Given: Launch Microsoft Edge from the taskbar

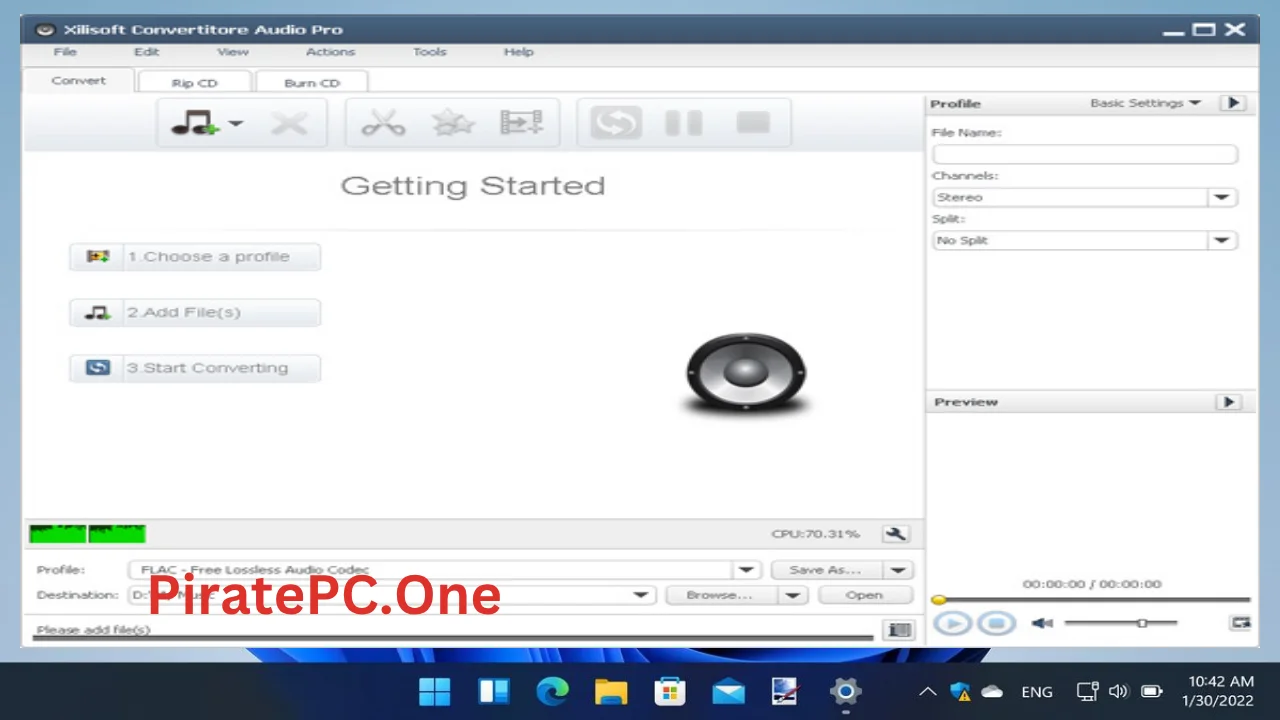Looking at the screenshot, I should point(552,691).
